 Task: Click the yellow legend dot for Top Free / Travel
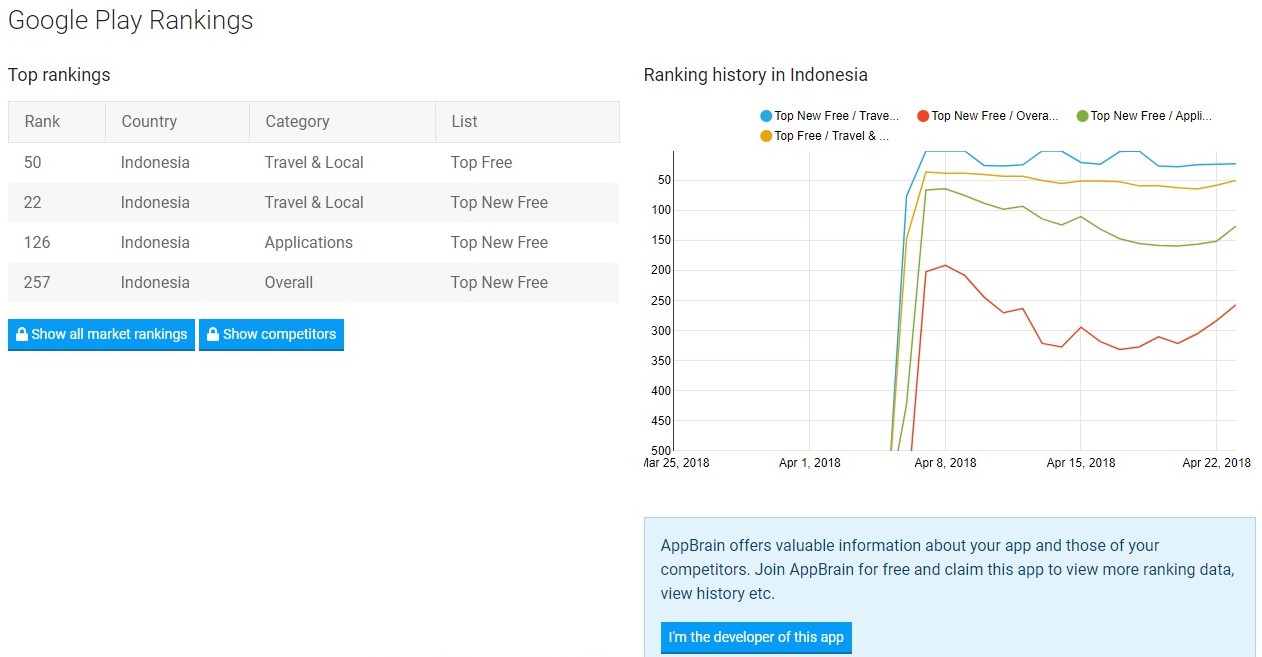767,136
